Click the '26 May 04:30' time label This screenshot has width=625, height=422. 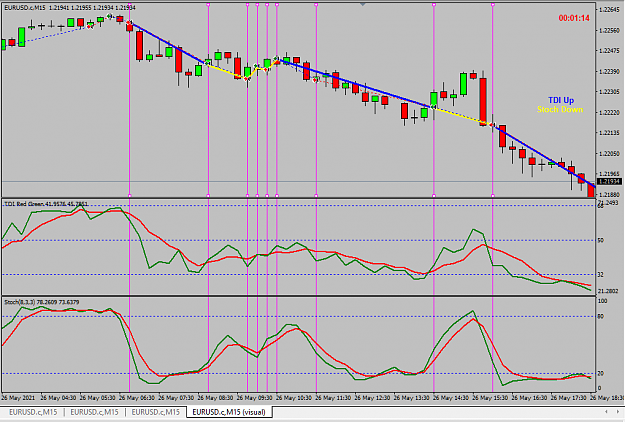click(58, 398)
